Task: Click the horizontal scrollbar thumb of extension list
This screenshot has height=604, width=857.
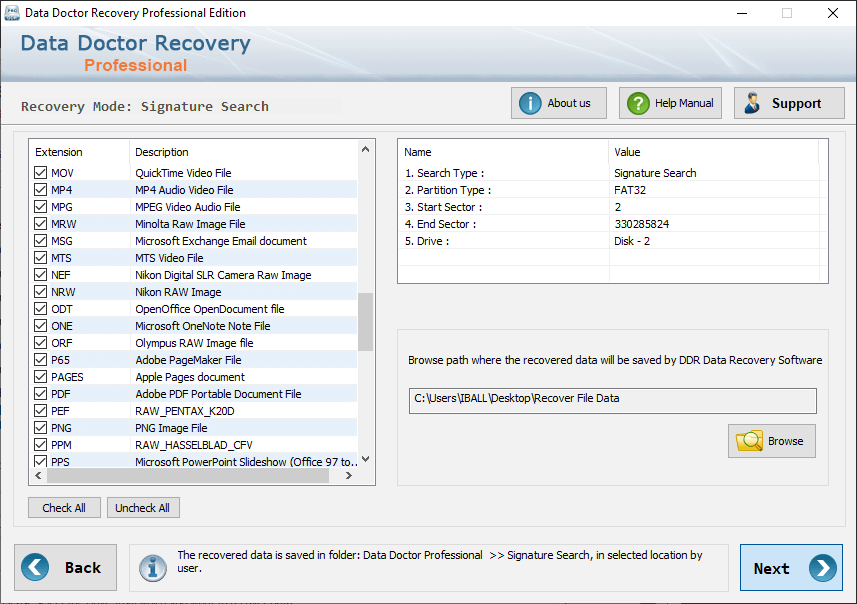Action: (x=188, y=476)
